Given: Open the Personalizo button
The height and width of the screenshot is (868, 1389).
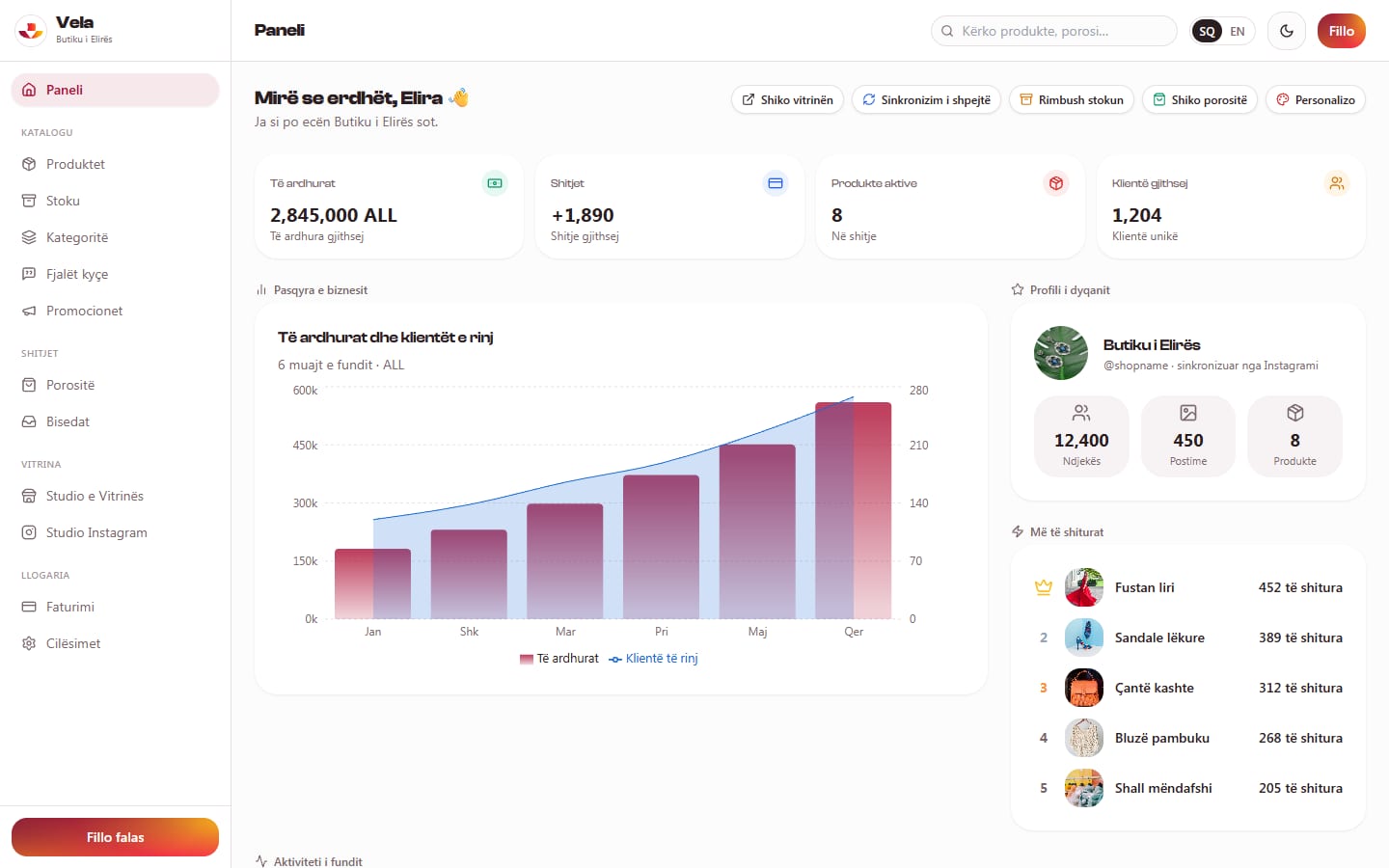Looking at the screenshot, I should point(1316,99).
